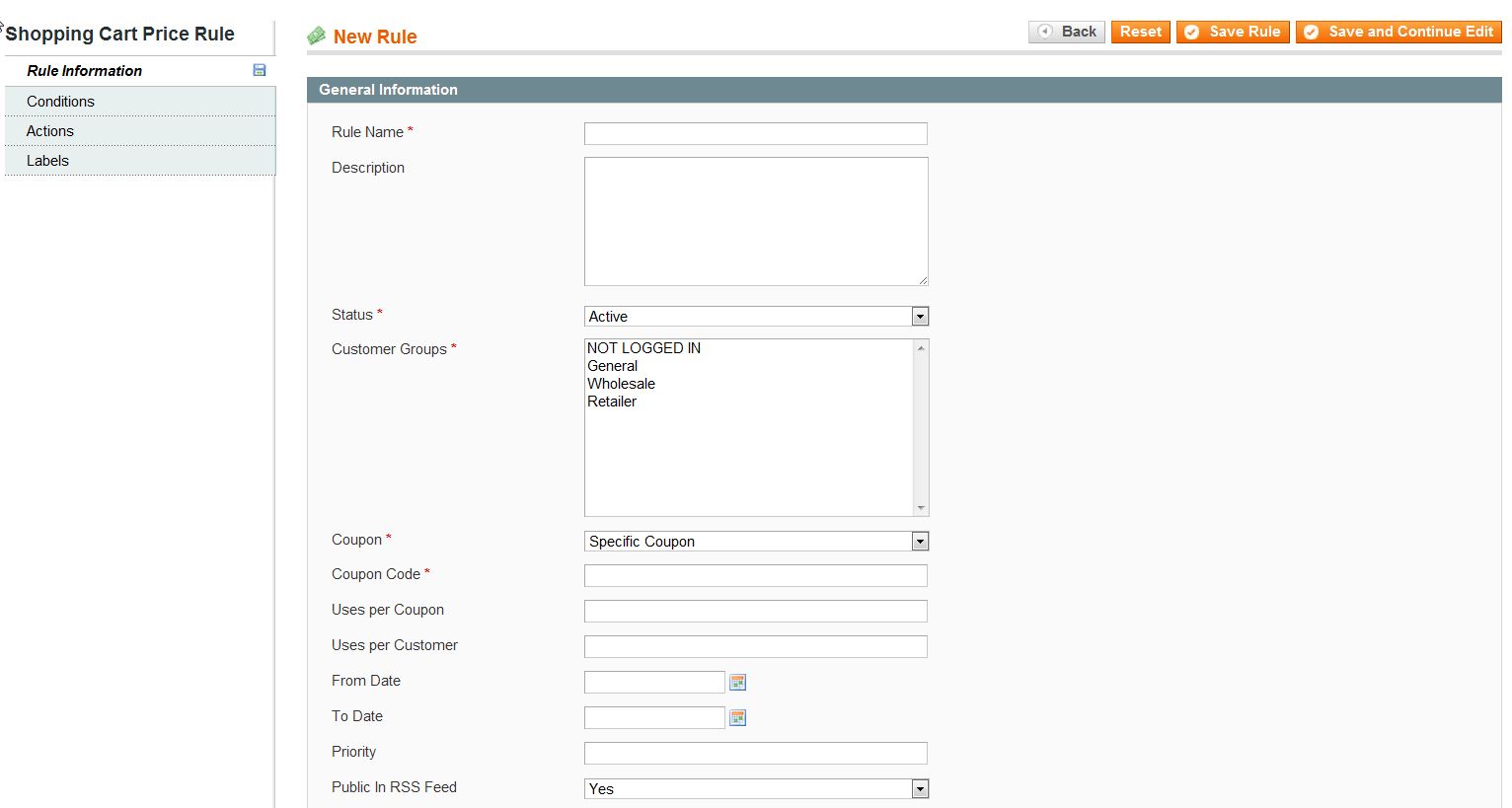
Task: Focus the Rule Name input field
Action: [x=755, y=133]
